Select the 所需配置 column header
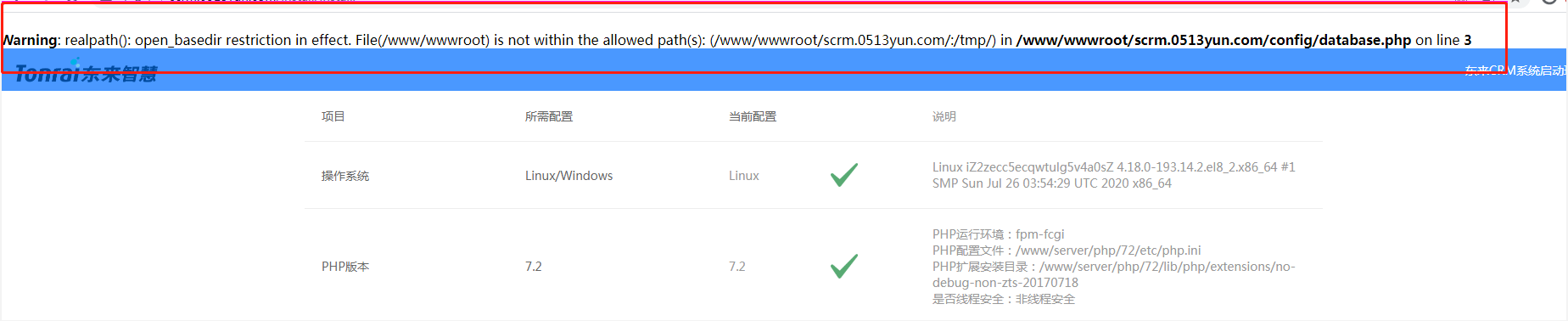 pos(549,116)
